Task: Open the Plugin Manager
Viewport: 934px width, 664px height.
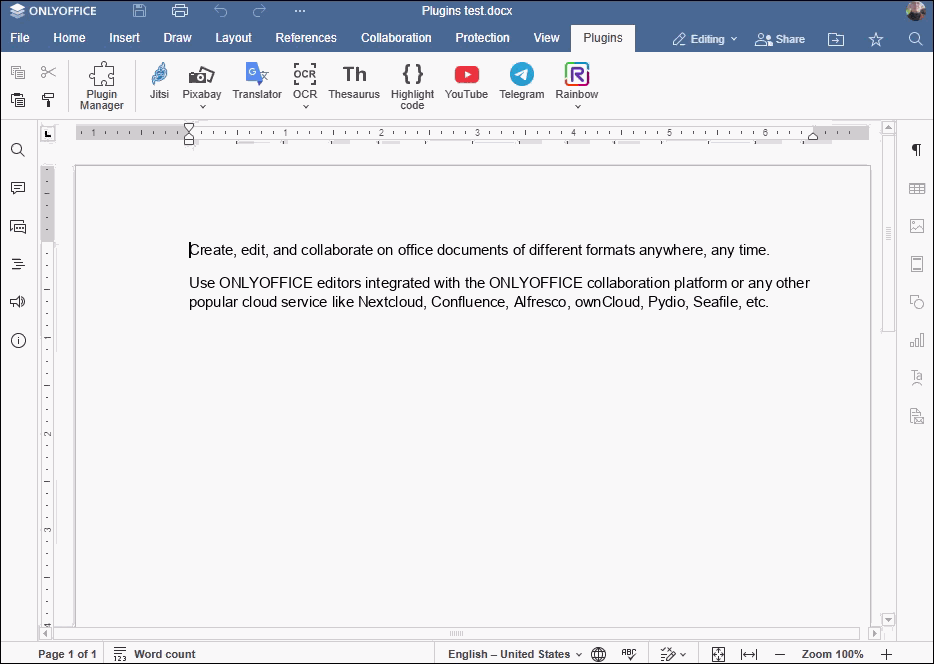Action: pyautogui.click(x=102, y=86)
